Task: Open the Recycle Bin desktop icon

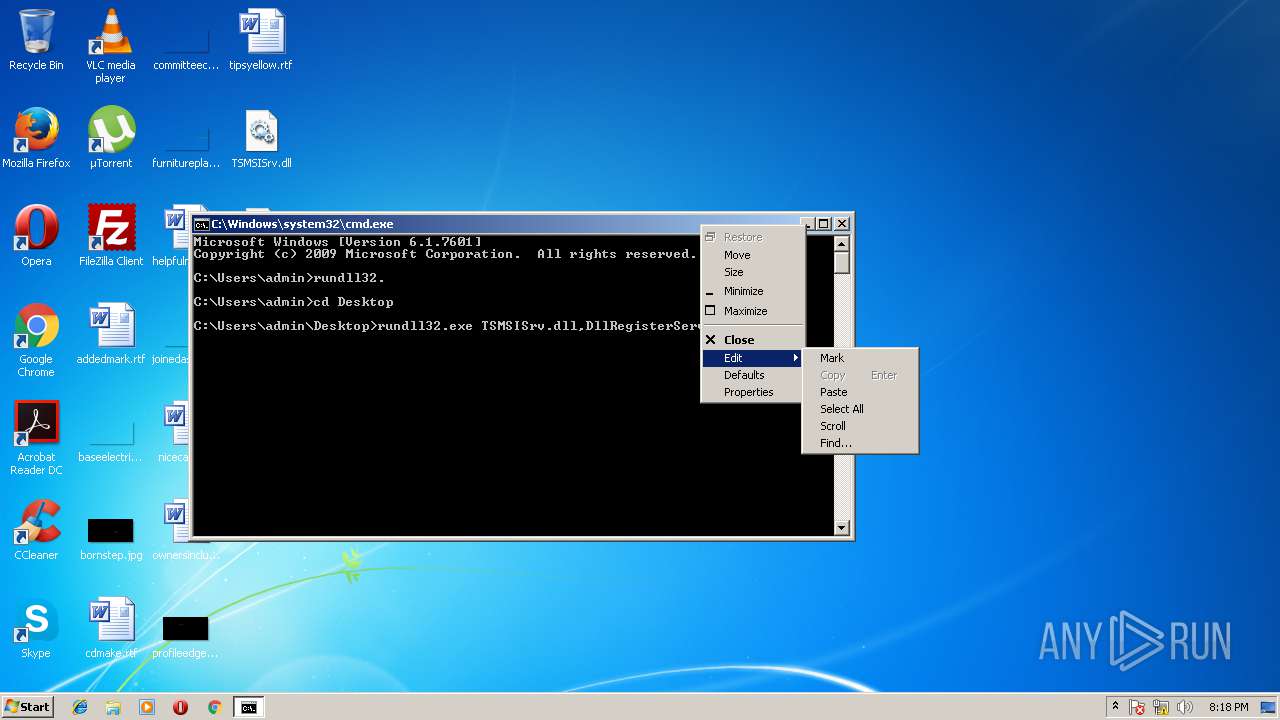Action: coord(36,40)
